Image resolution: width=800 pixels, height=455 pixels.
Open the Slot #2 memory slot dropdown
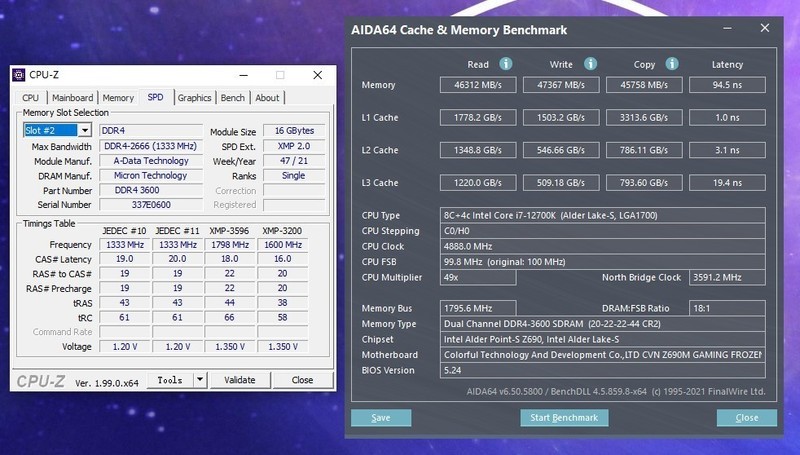[85, 131]
